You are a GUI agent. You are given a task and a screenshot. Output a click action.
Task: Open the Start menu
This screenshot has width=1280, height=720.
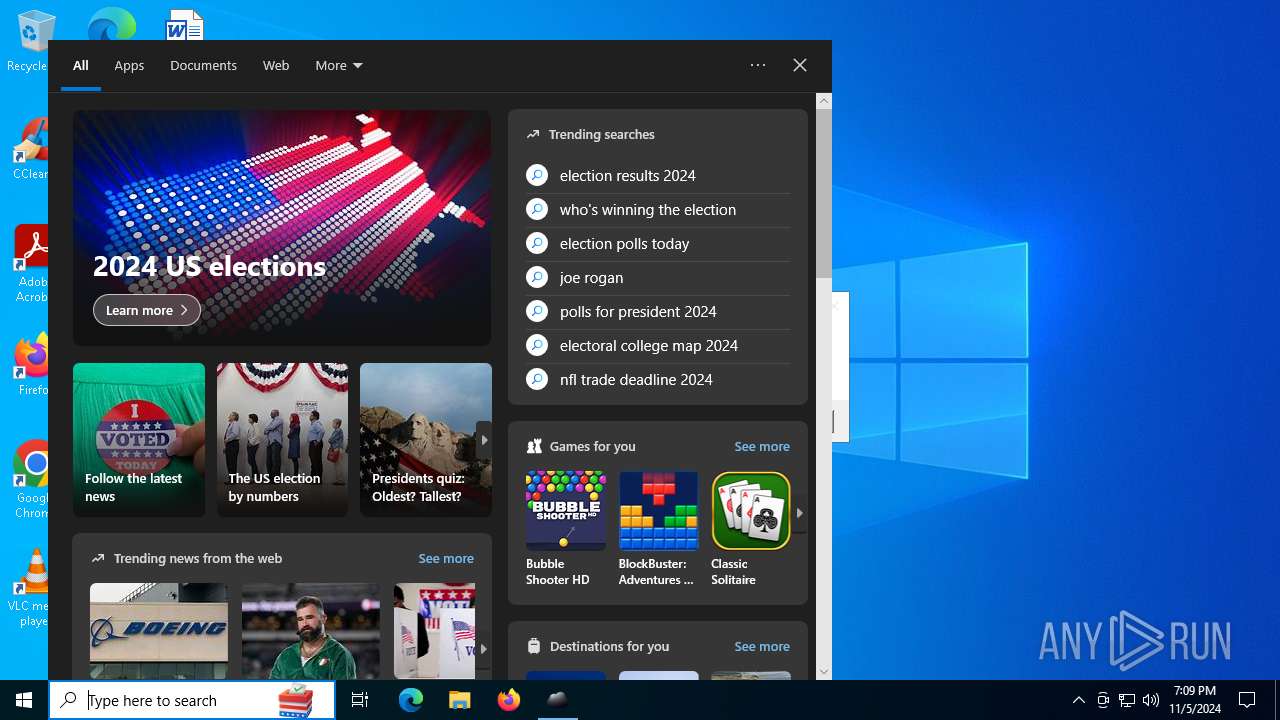click(x=24, y=700)
